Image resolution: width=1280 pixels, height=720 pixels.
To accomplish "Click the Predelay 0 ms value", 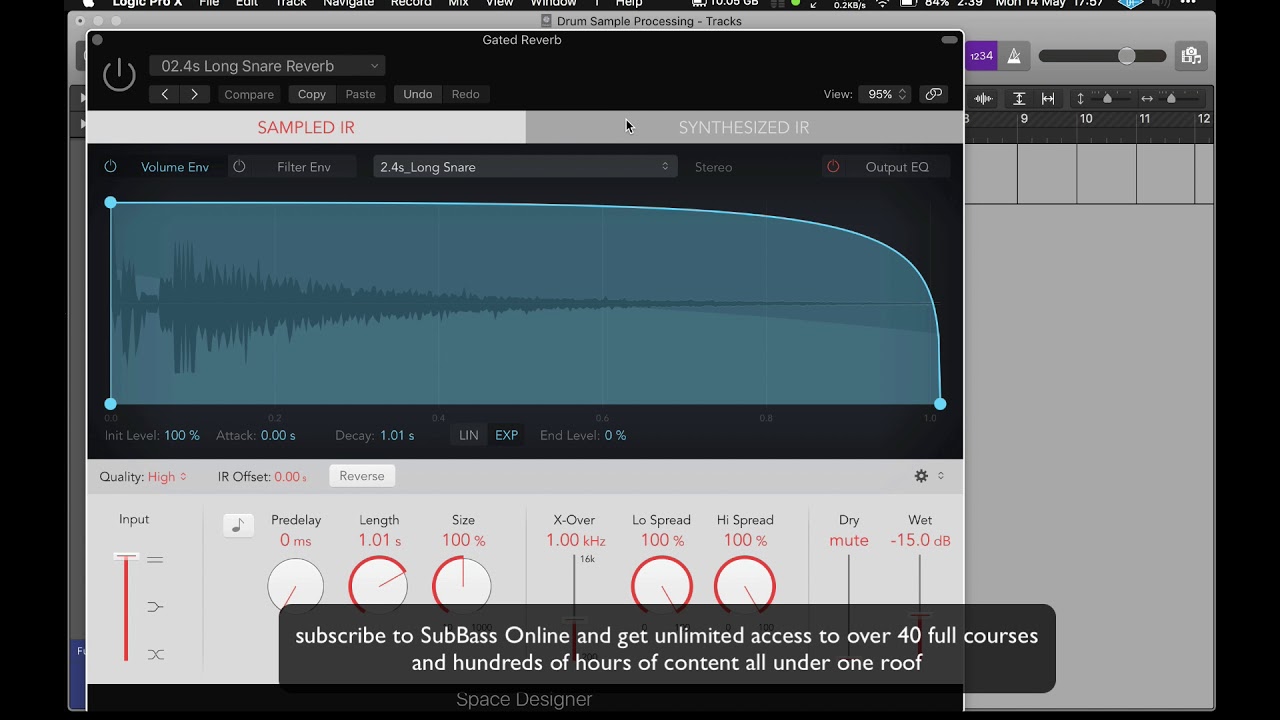I will pyautogui.click(x=296, y=541).
